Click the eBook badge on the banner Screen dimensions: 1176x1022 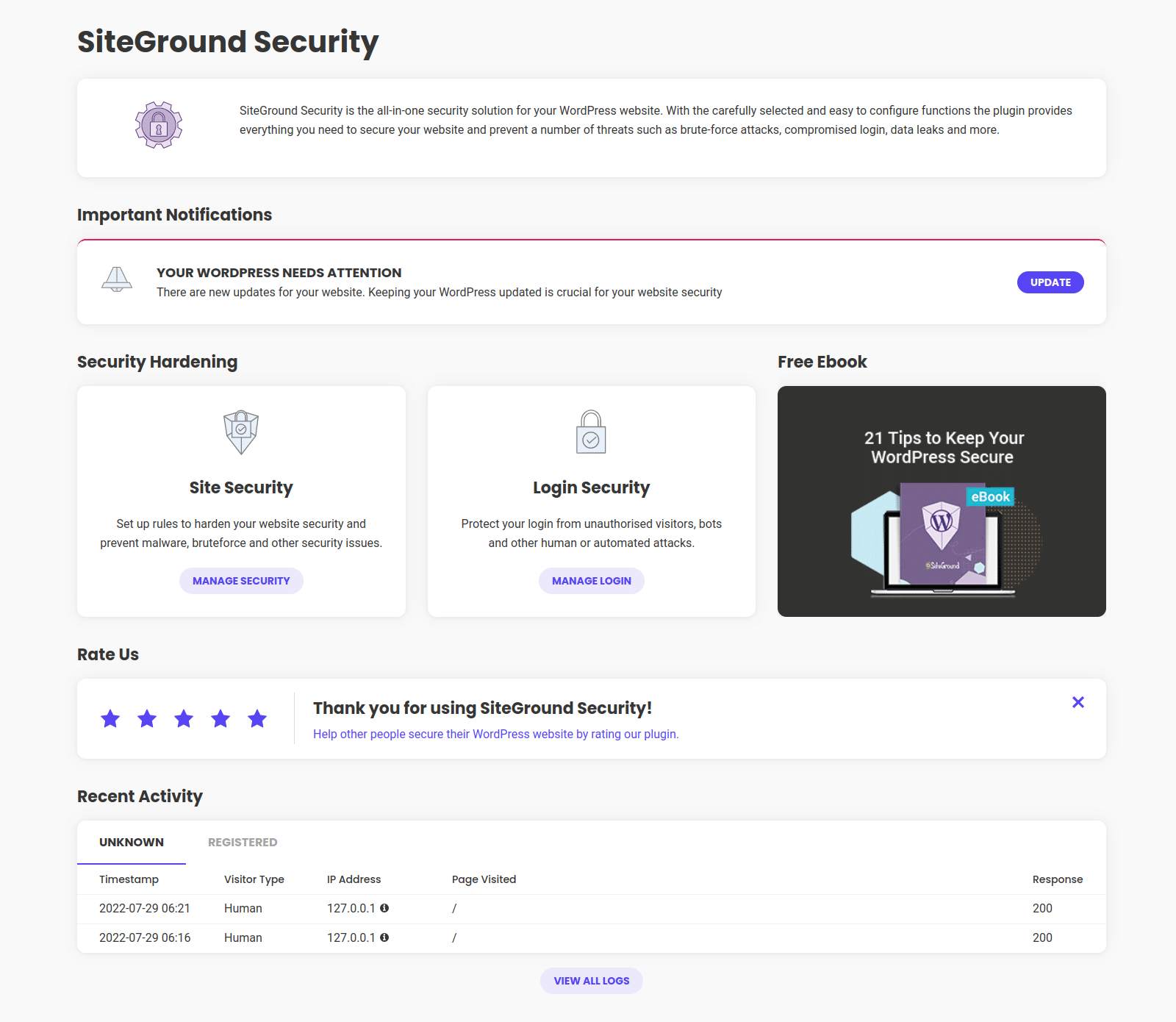click(990, 497)
